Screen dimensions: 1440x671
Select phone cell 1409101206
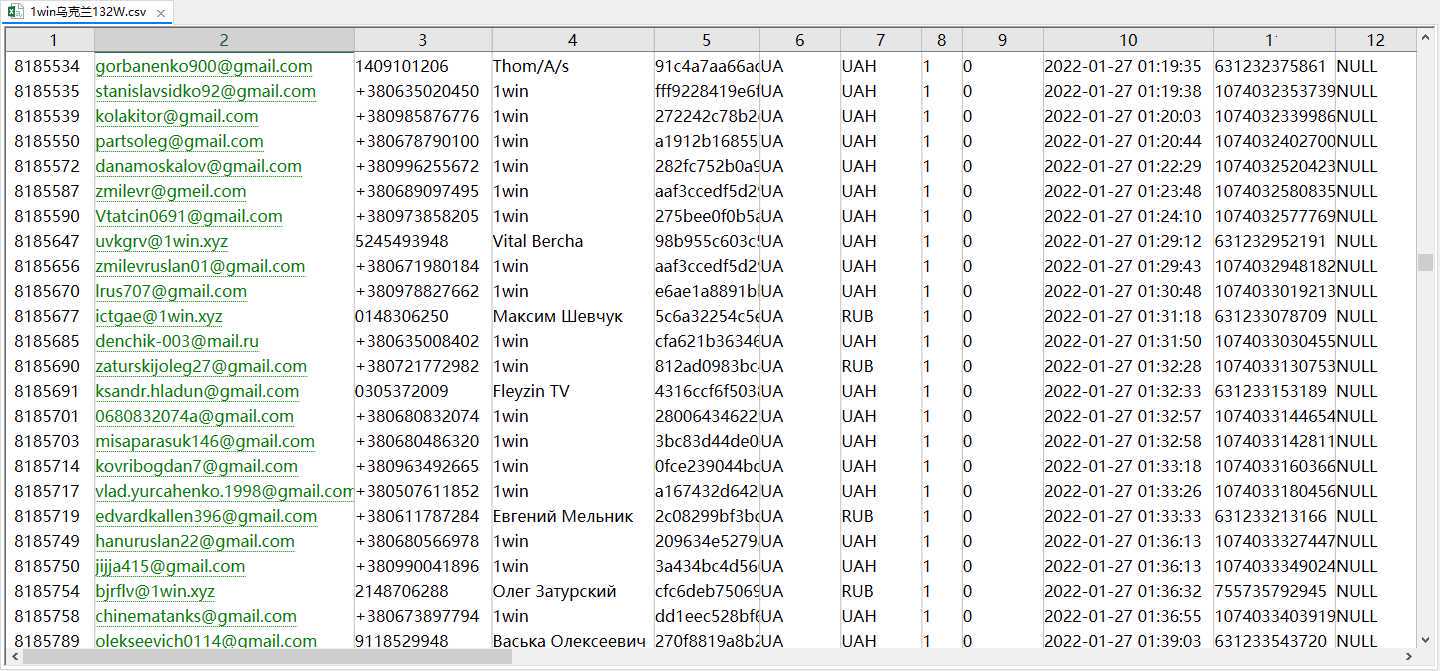pyautogui.click(x=423, y=66)
